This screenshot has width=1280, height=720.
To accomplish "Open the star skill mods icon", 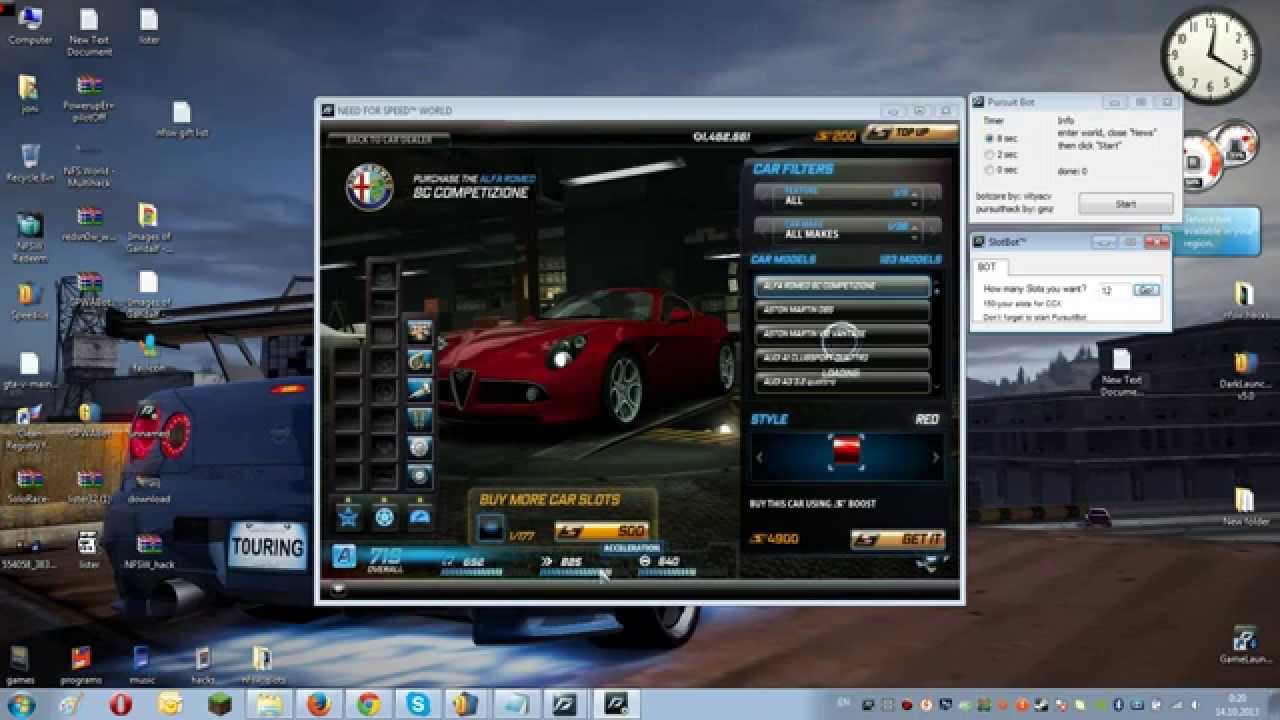I will tap(348, 516).
